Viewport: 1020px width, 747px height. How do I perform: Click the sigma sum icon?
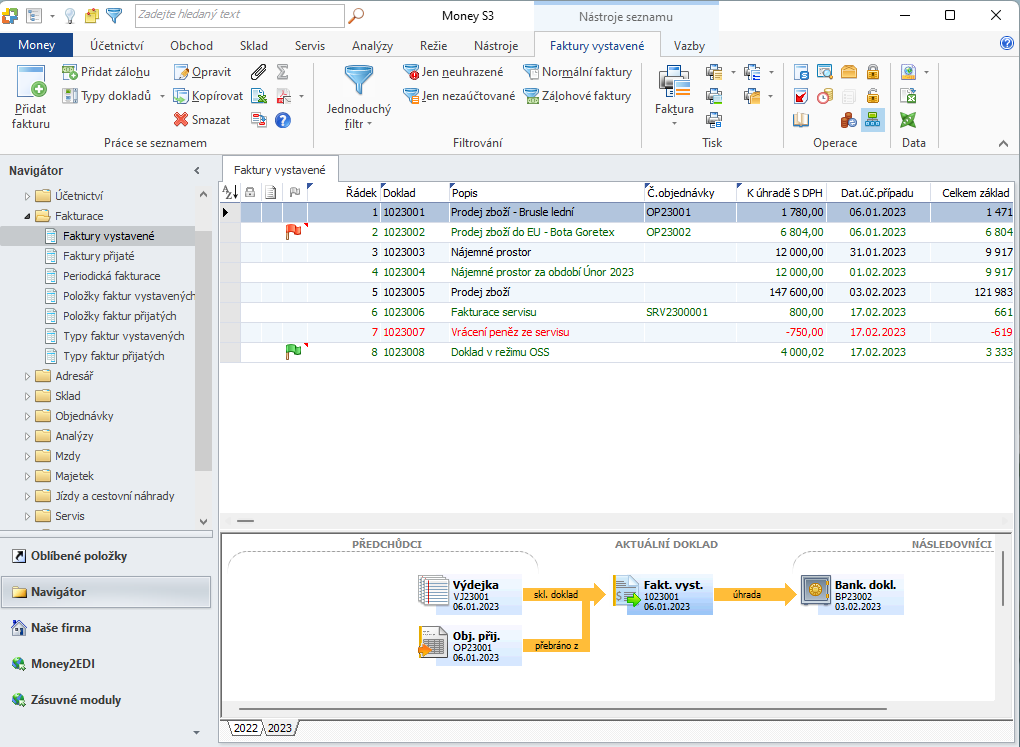(282, 72)
